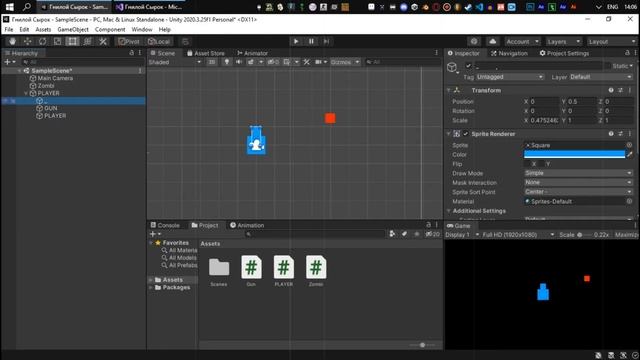Open Transform component presets icon
This screenshot has height=360, width=640.
(620, 90)
